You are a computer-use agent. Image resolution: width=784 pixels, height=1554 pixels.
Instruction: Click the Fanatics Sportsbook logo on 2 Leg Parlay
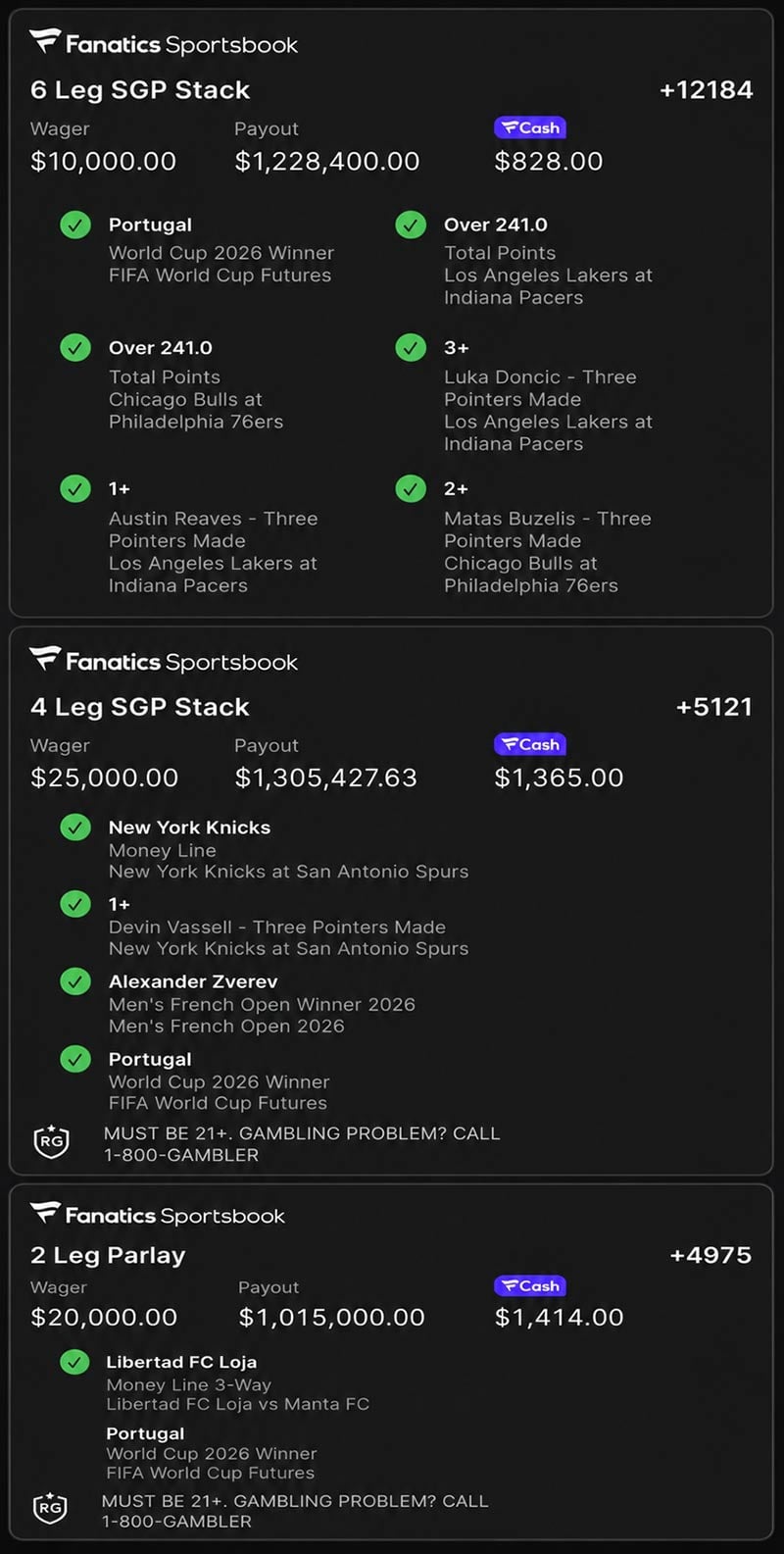(158, 1215)
